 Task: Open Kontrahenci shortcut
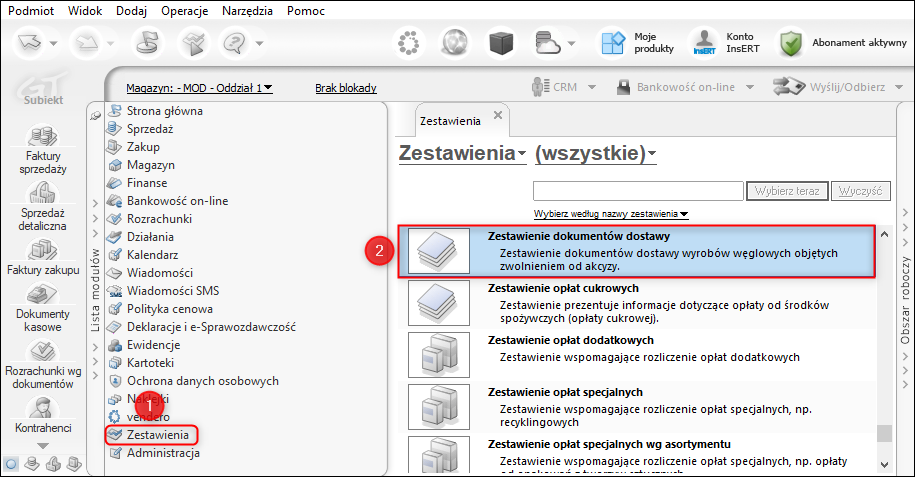click(43, 416)
